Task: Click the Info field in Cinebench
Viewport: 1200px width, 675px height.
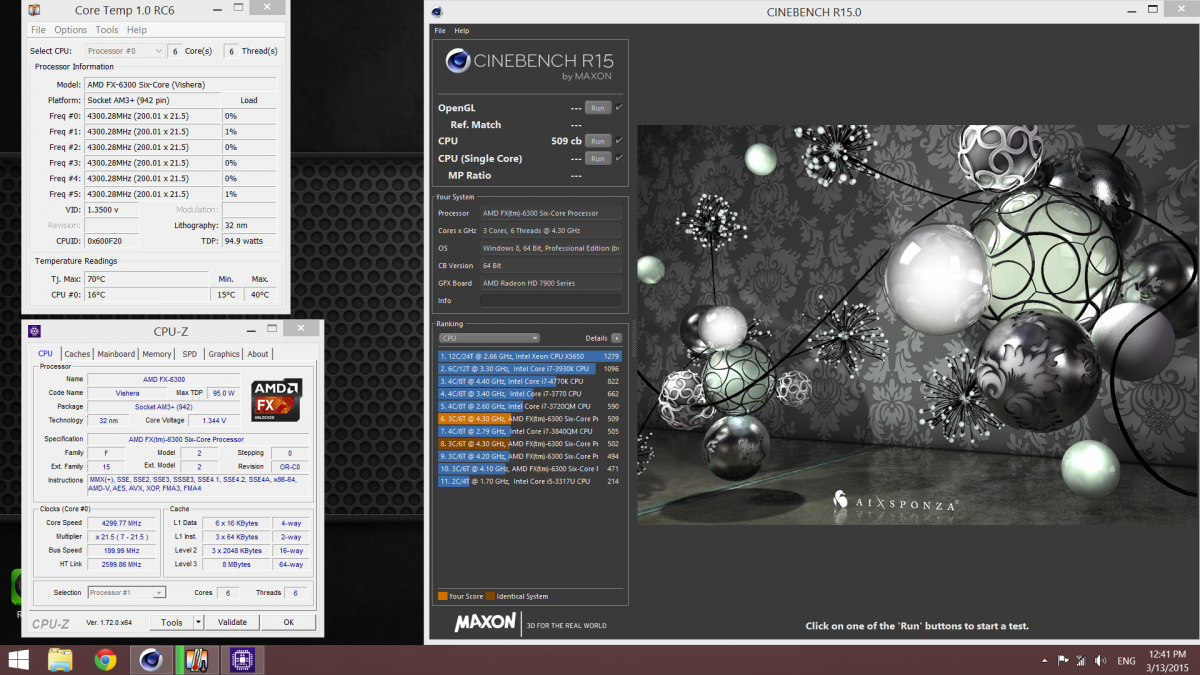Action: (550, 300)
